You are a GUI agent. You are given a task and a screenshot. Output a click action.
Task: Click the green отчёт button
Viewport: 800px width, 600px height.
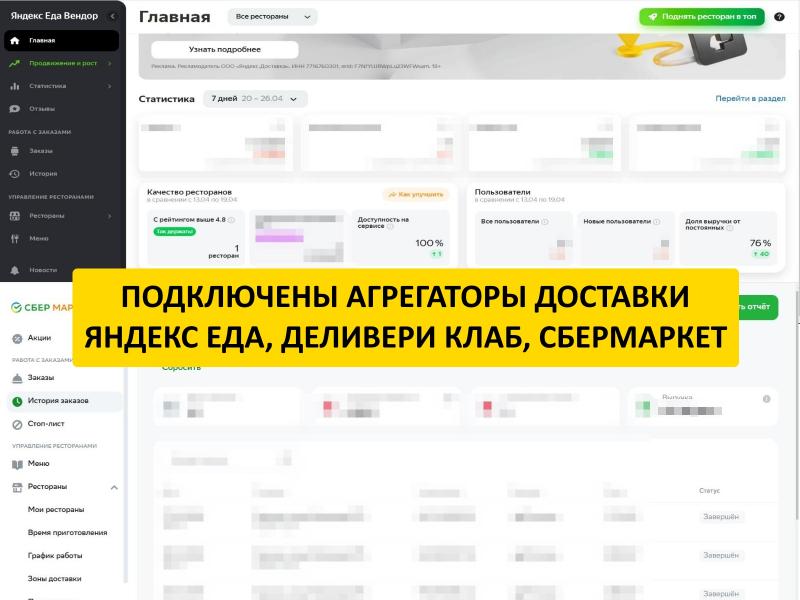[758, 307]
